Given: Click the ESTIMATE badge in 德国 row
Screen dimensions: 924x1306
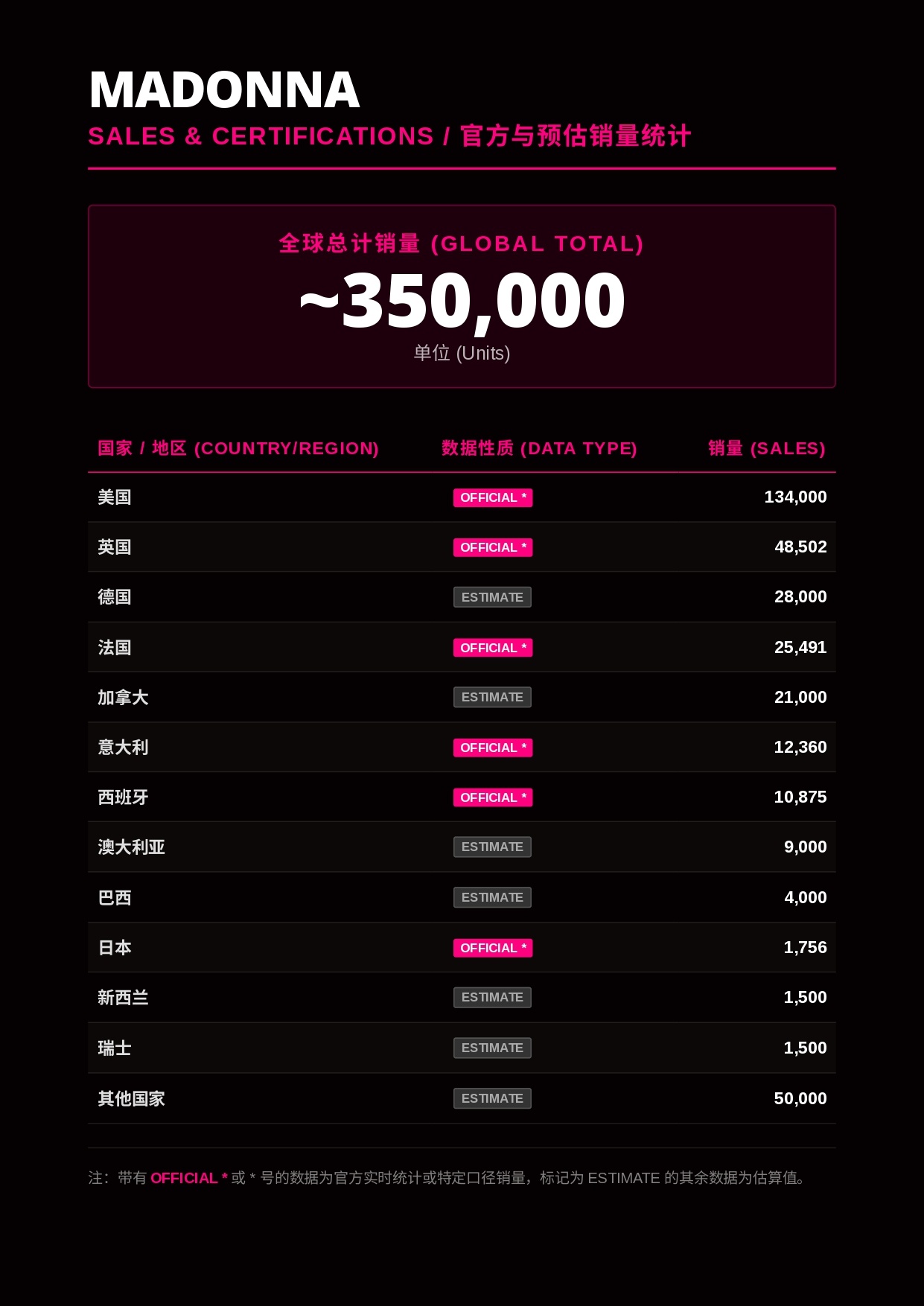Looking at the screenshot, I should click(492, 597).
